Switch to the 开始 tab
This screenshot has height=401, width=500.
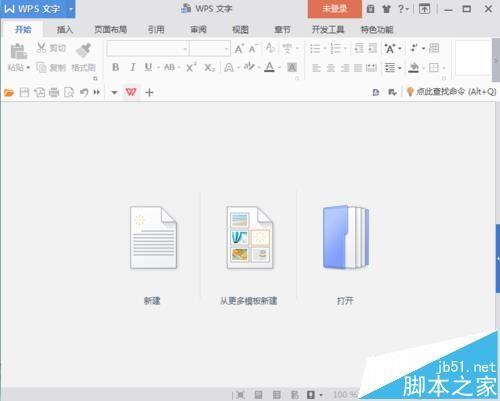(23, 29)
